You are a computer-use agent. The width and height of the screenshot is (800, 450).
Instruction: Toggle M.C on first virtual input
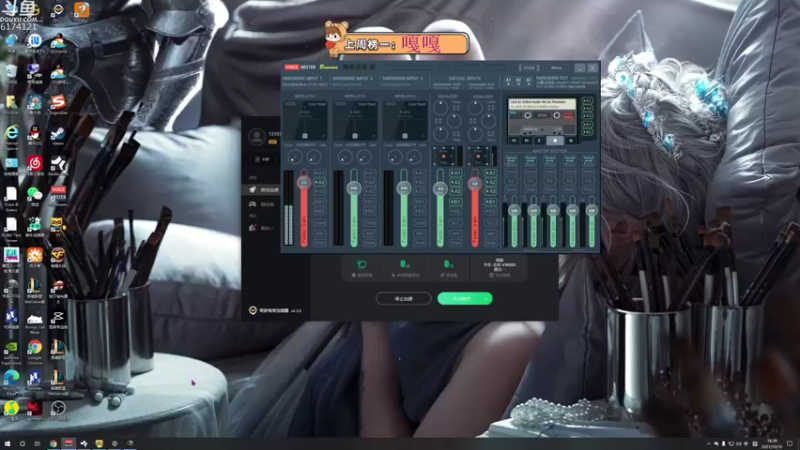tap(456, 223)
